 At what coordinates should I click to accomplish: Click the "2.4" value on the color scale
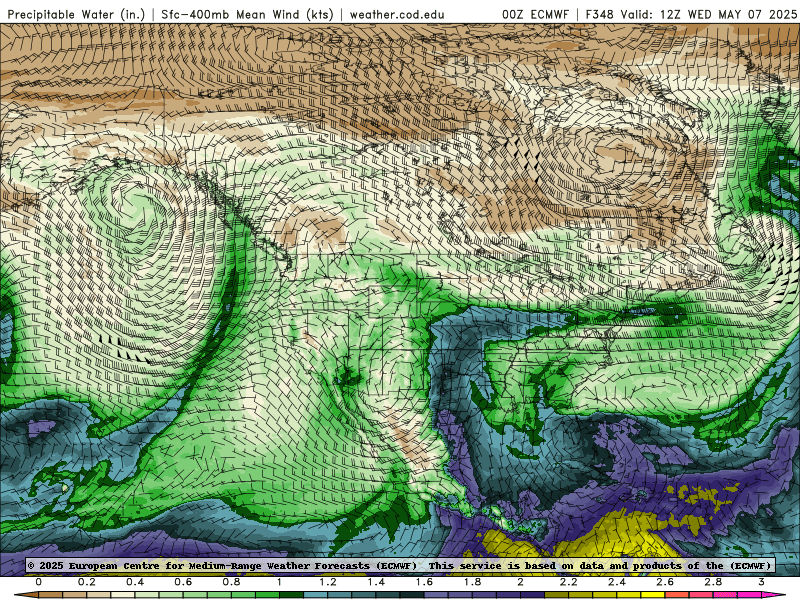tap(616, 582)
